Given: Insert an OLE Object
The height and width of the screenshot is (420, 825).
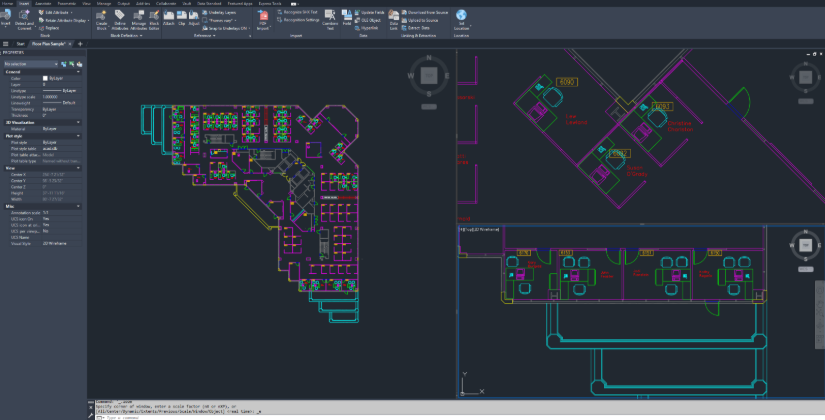Looking at the screenshot, I should click(x=368, y=20).
